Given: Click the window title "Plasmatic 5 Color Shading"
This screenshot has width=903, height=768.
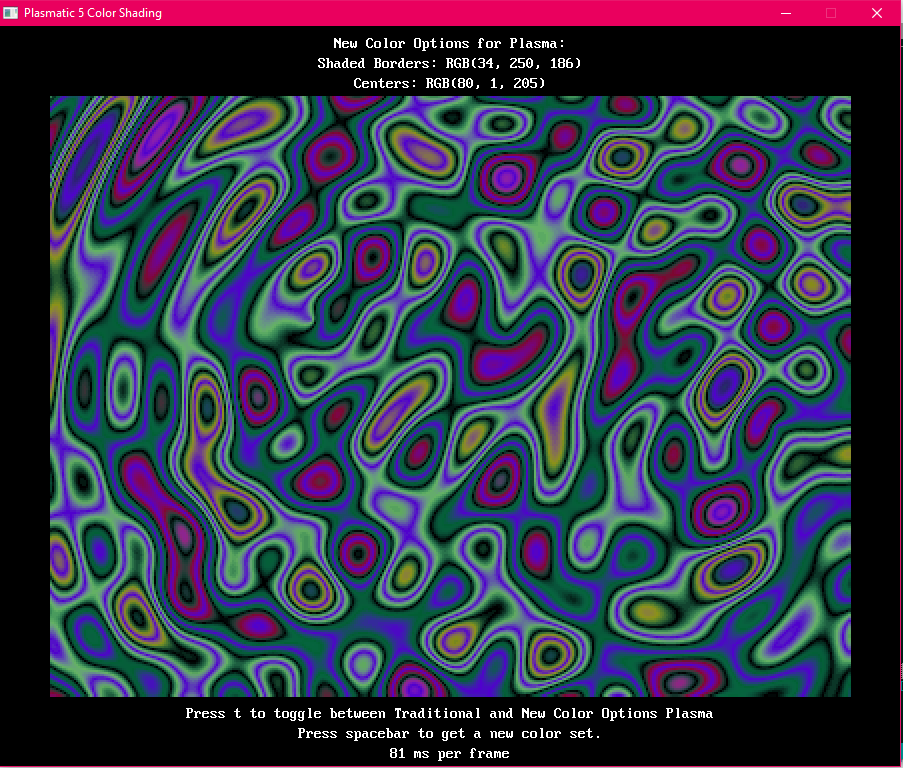Looking at the screenshot, I should pos(93,13).
